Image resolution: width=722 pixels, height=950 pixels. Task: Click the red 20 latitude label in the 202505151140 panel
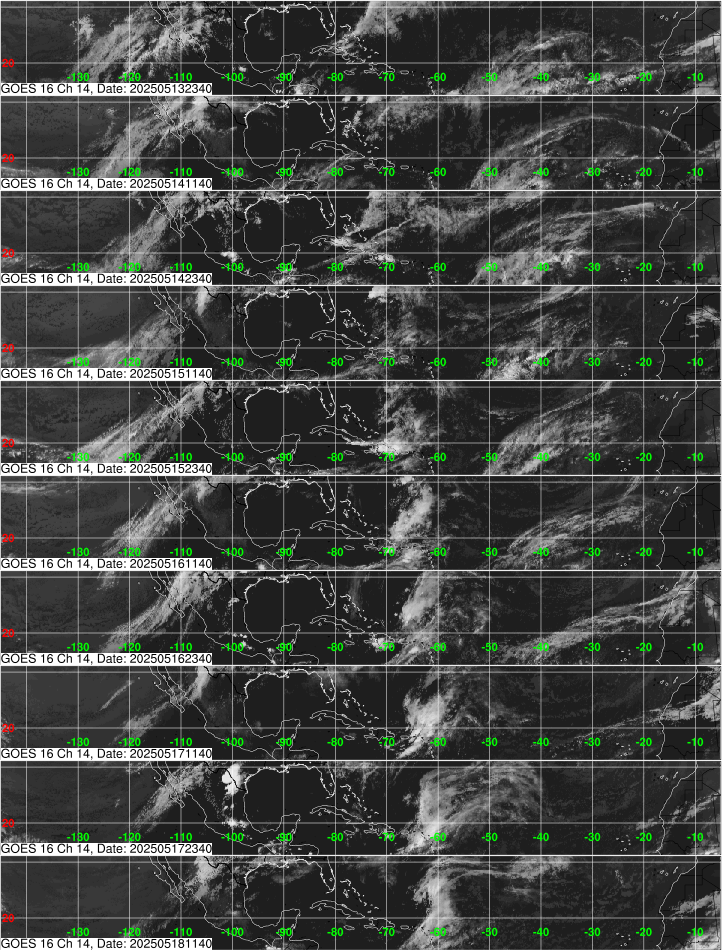[x=8, y=348]
